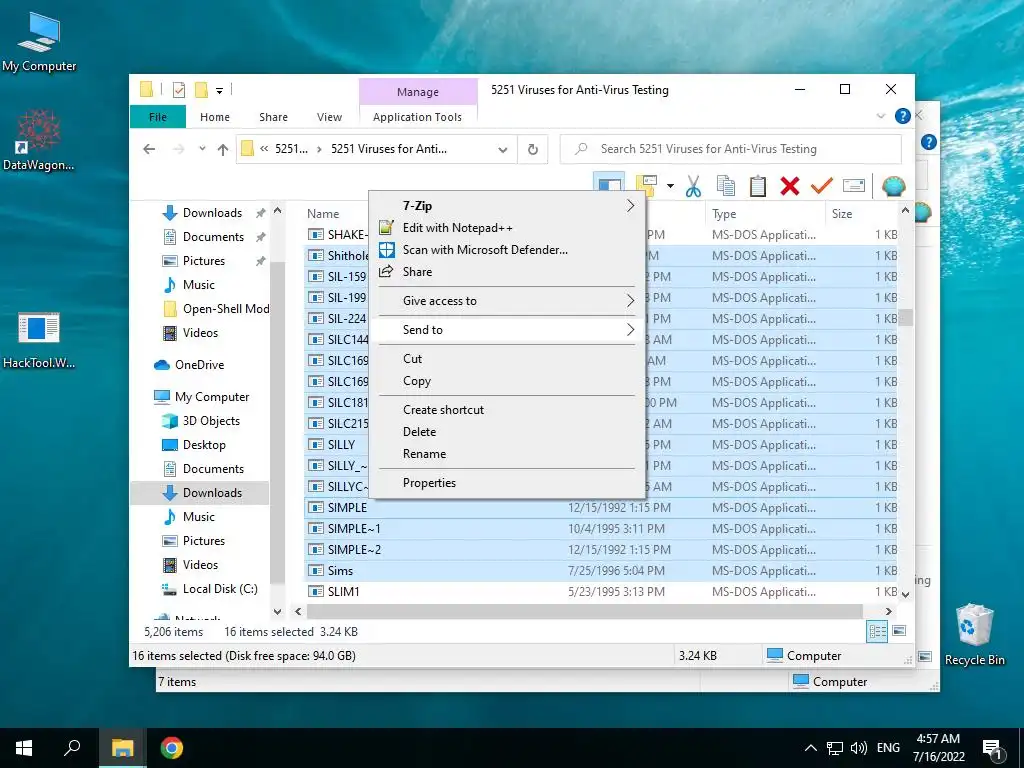1024x768 pixels.
Task: Navigate back with the left arrow
Action: coord(149,149)
